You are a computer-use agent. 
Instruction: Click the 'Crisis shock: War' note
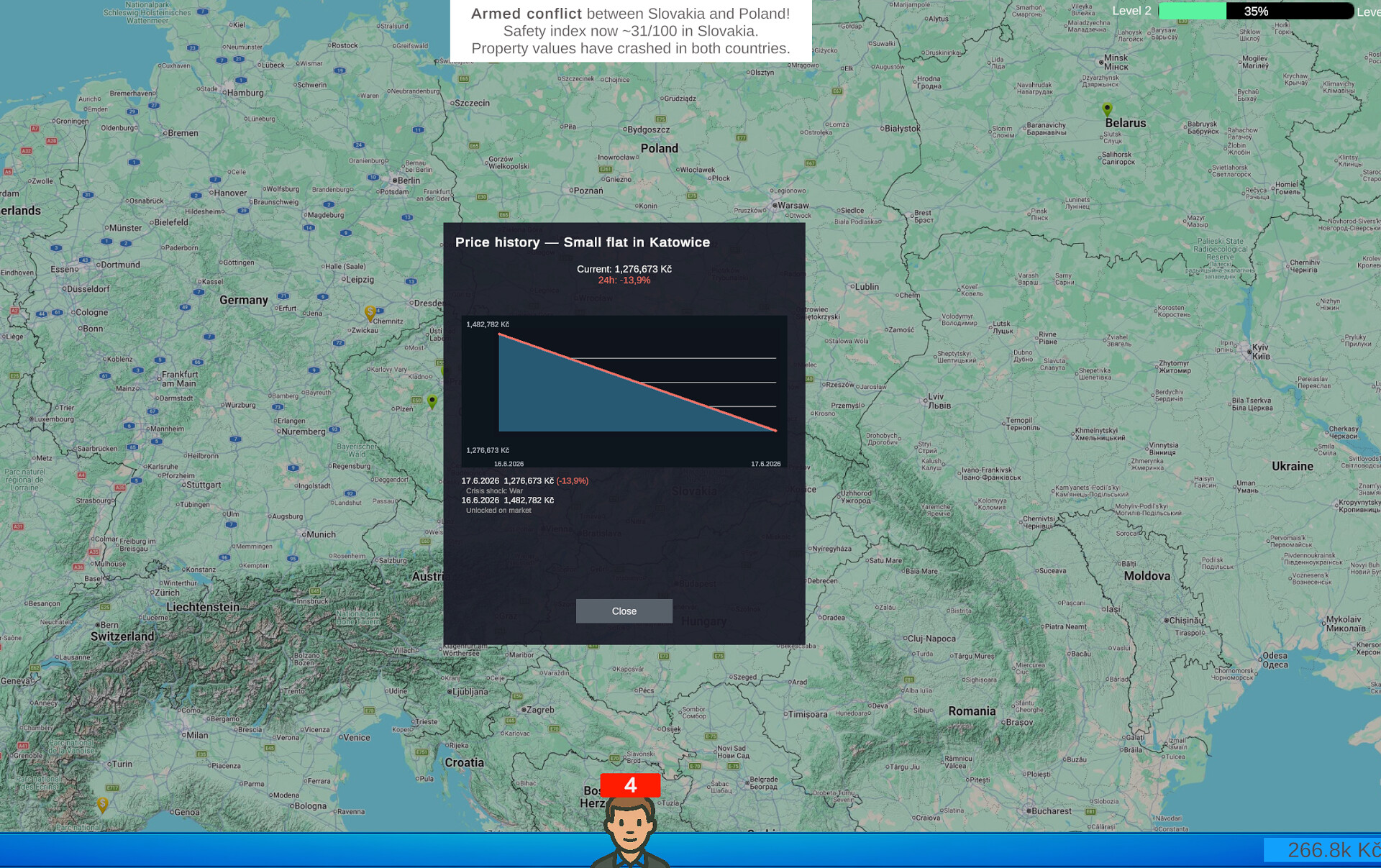tap(494, 490)
